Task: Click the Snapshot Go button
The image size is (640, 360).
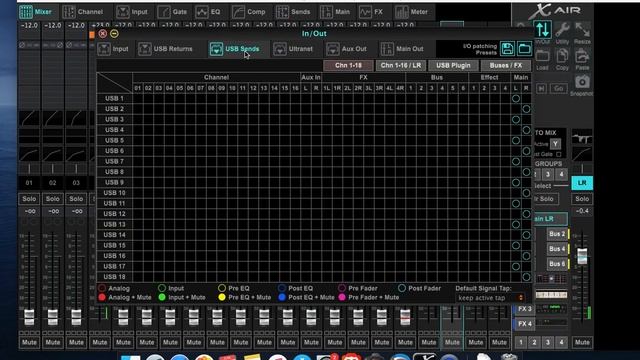Action: [558, 88]
